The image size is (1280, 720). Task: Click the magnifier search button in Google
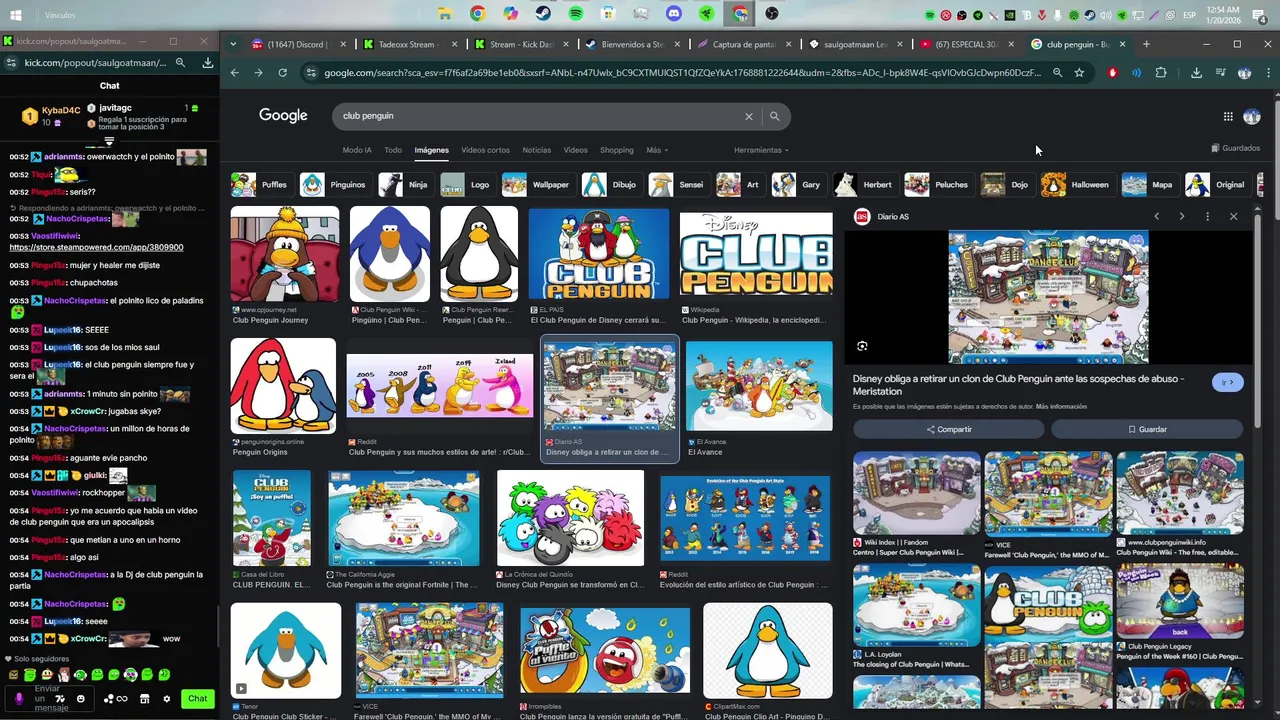(x=774, y=116)
